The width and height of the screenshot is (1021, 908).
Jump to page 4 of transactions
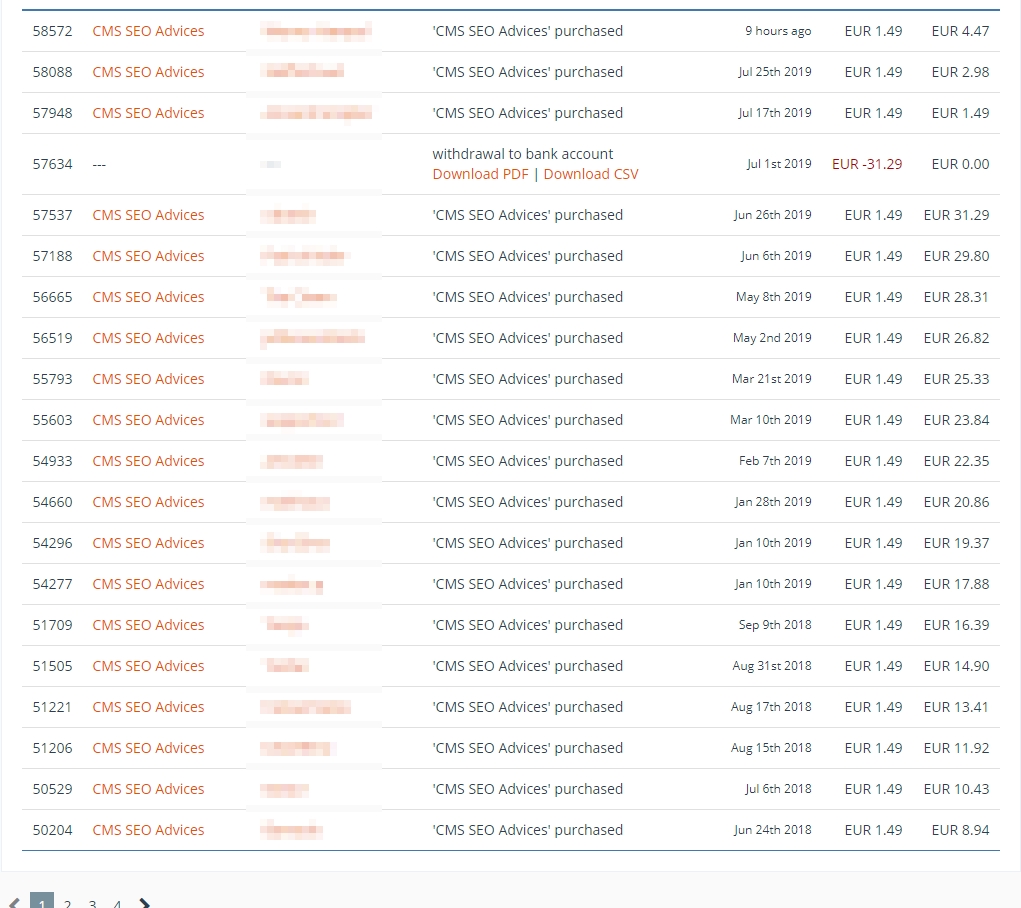coord(117,904)
